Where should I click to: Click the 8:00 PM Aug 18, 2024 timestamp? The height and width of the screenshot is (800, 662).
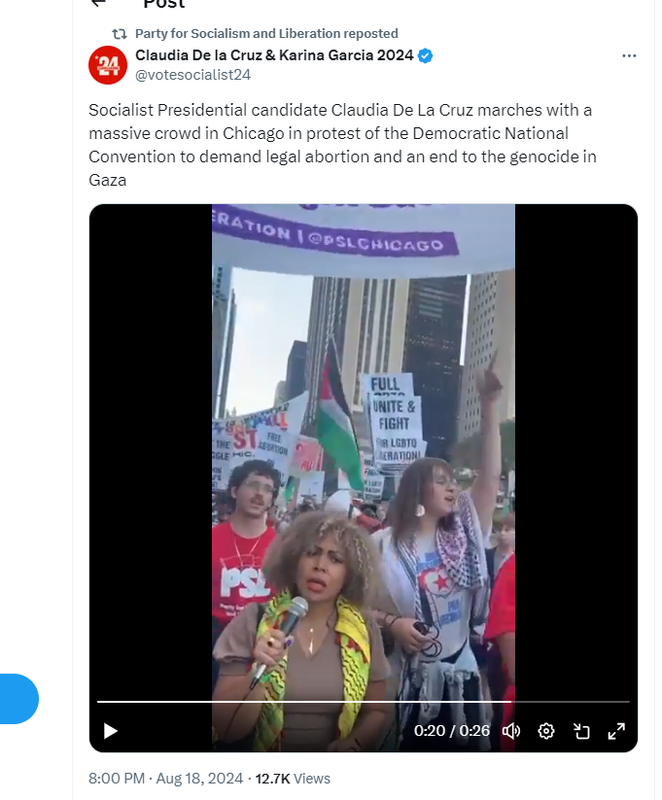coord(166,778)
